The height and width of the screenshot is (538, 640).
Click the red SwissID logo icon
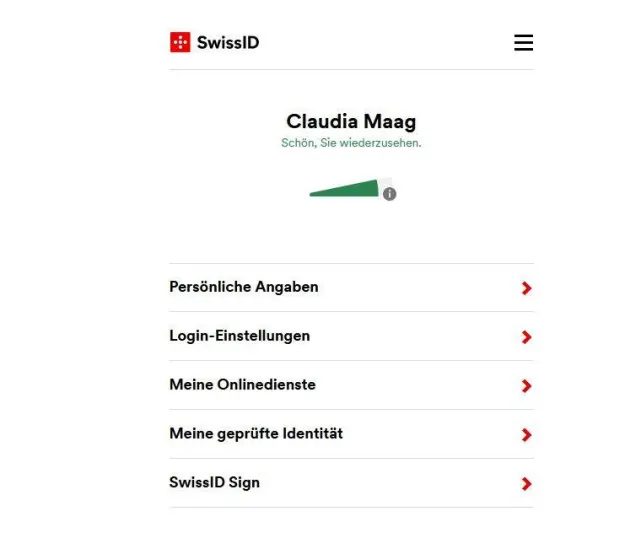point(180,42)
